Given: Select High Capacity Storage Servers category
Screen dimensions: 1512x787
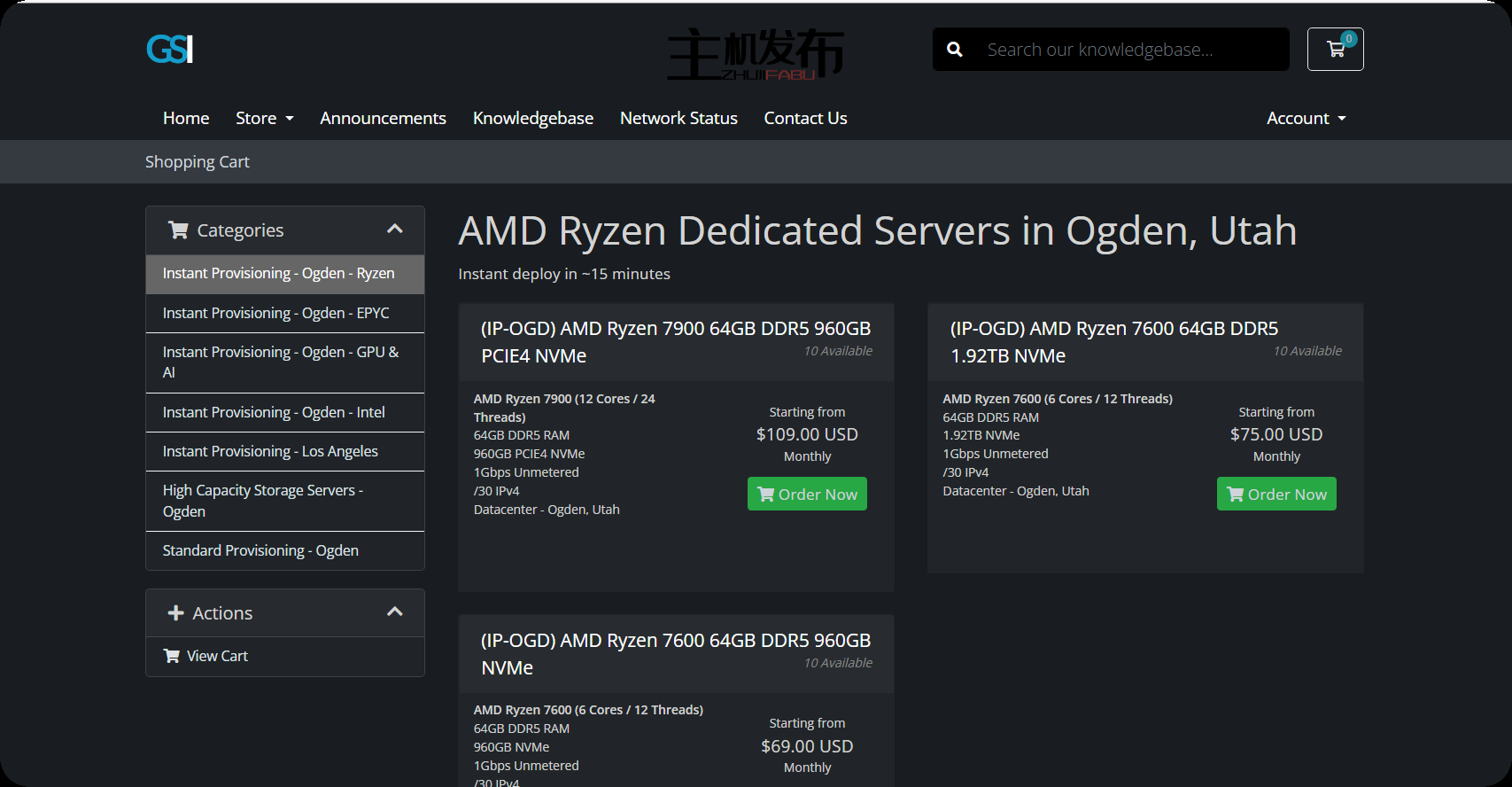Looking at the screenshot, I should (263, 501).
